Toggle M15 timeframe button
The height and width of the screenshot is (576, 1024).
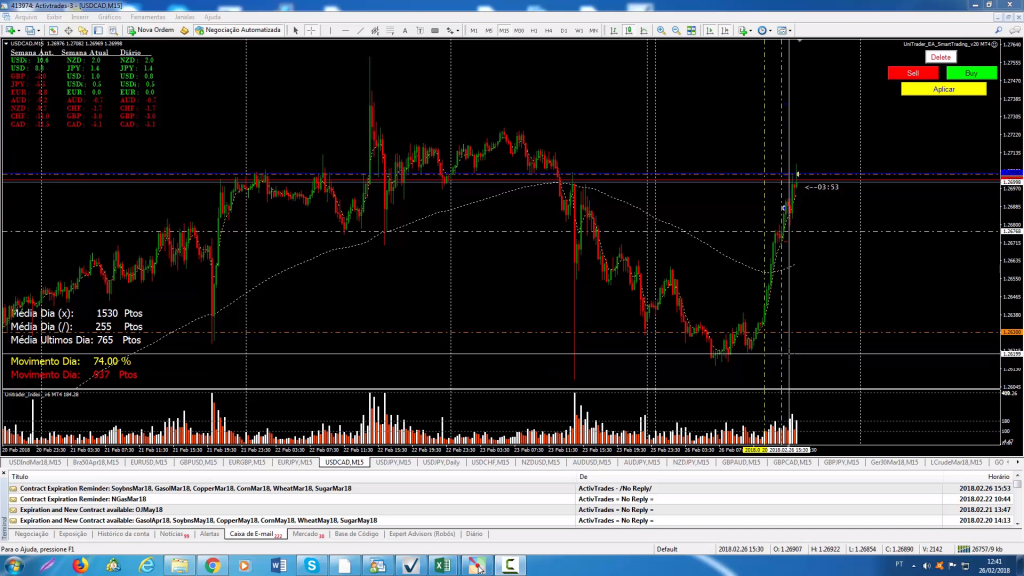[504, 30]
